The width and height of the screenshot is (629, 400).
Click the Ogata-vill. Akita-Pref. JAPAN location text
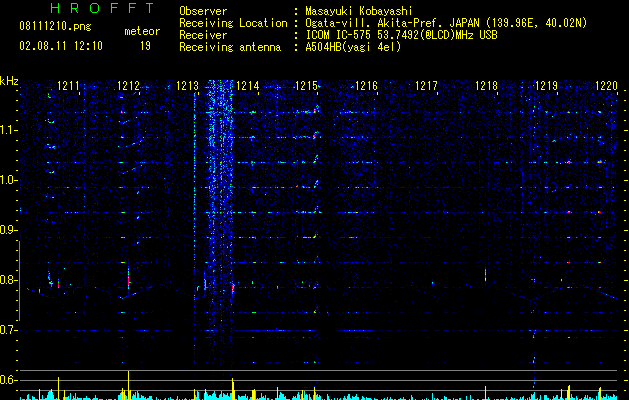(446, 23)
